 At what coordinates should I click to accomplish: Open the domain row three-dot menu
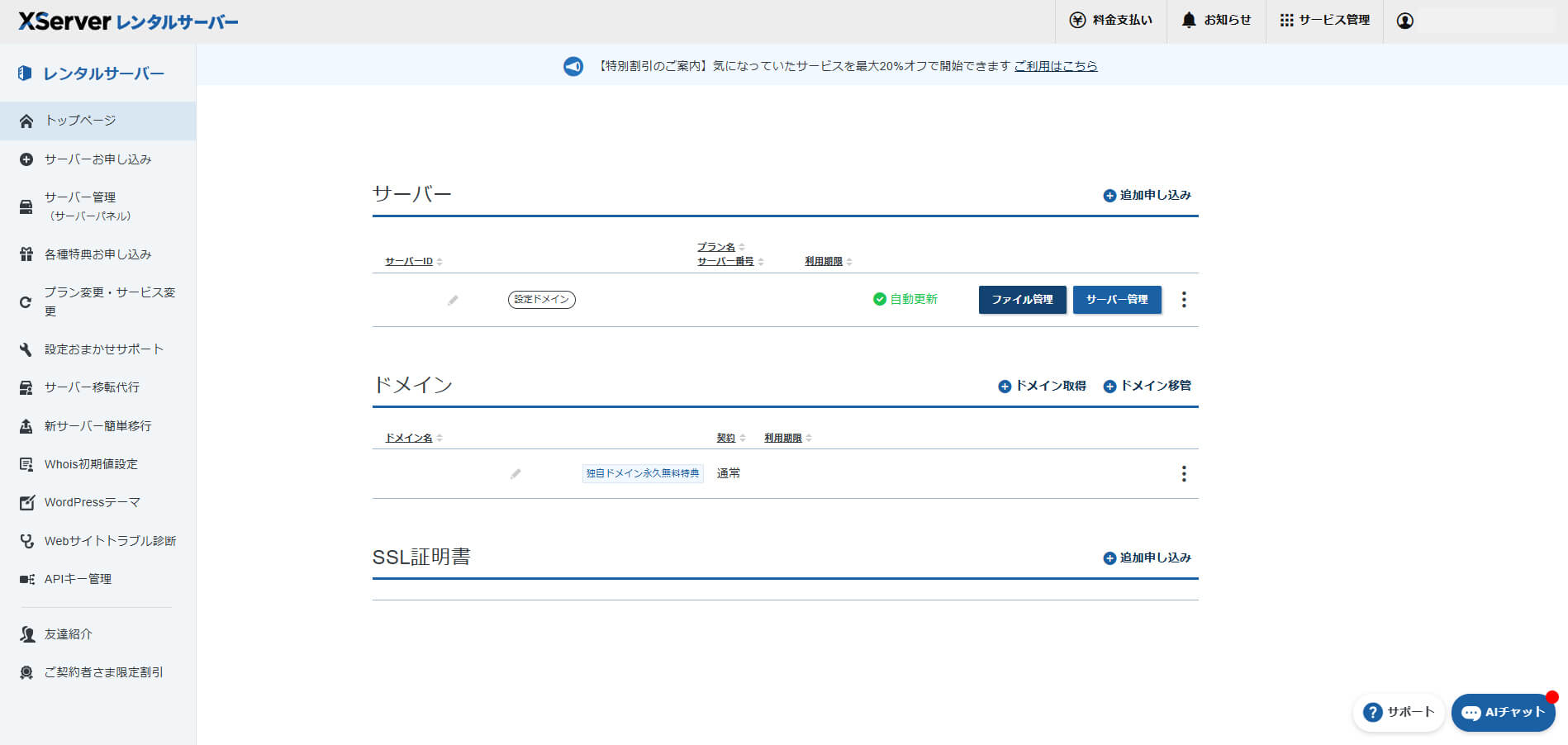(1184, 474)
